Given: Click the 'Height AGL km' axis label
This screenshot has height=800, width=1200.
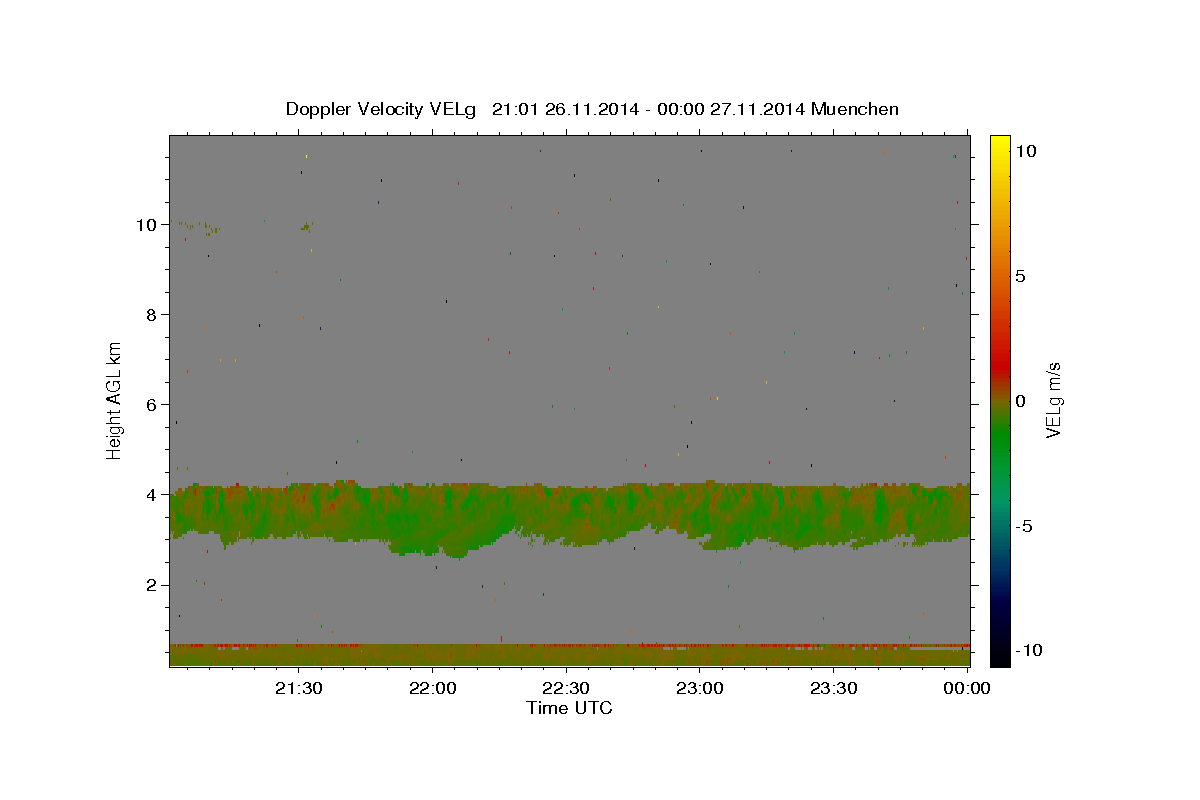Looking at the screenshot, I should coord(115,400).
